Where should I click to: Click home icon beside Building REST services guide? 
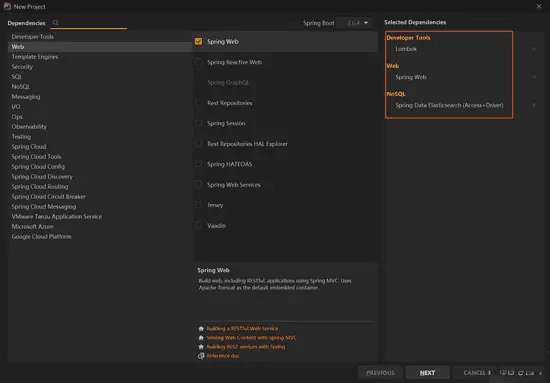tap(201, 347)
